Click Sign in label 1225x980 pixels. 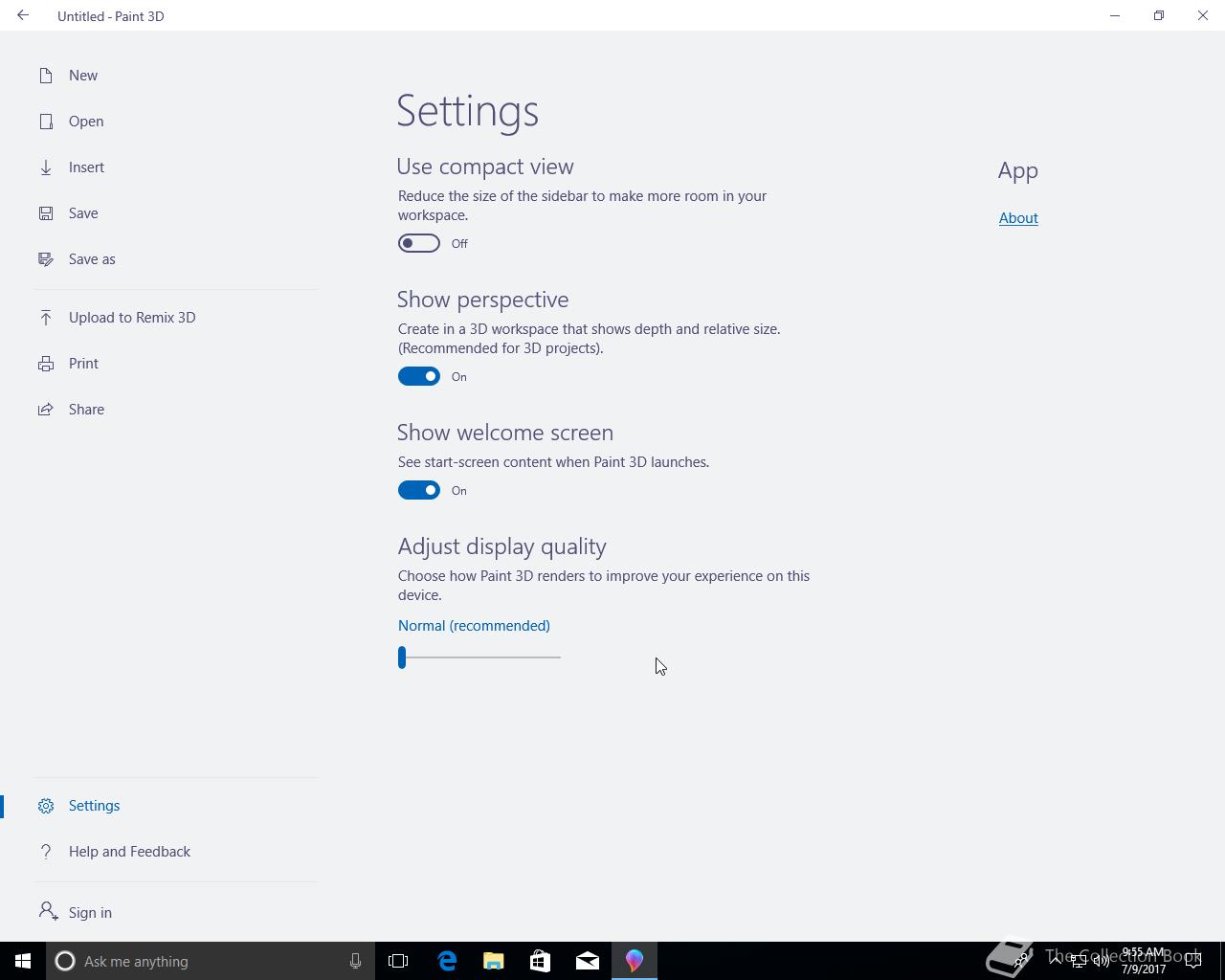pyautogui.click(x=90, y=913)
